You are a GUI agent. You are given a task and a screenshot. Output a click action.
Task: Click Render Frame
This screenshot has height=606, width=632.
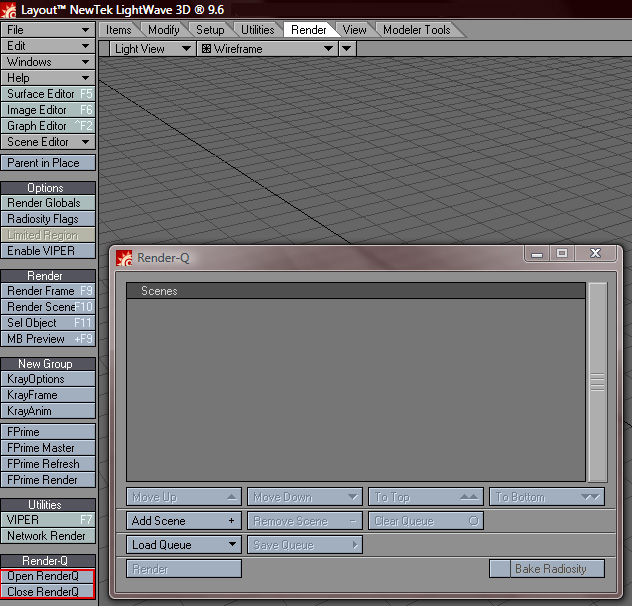[x=48, y=291]
